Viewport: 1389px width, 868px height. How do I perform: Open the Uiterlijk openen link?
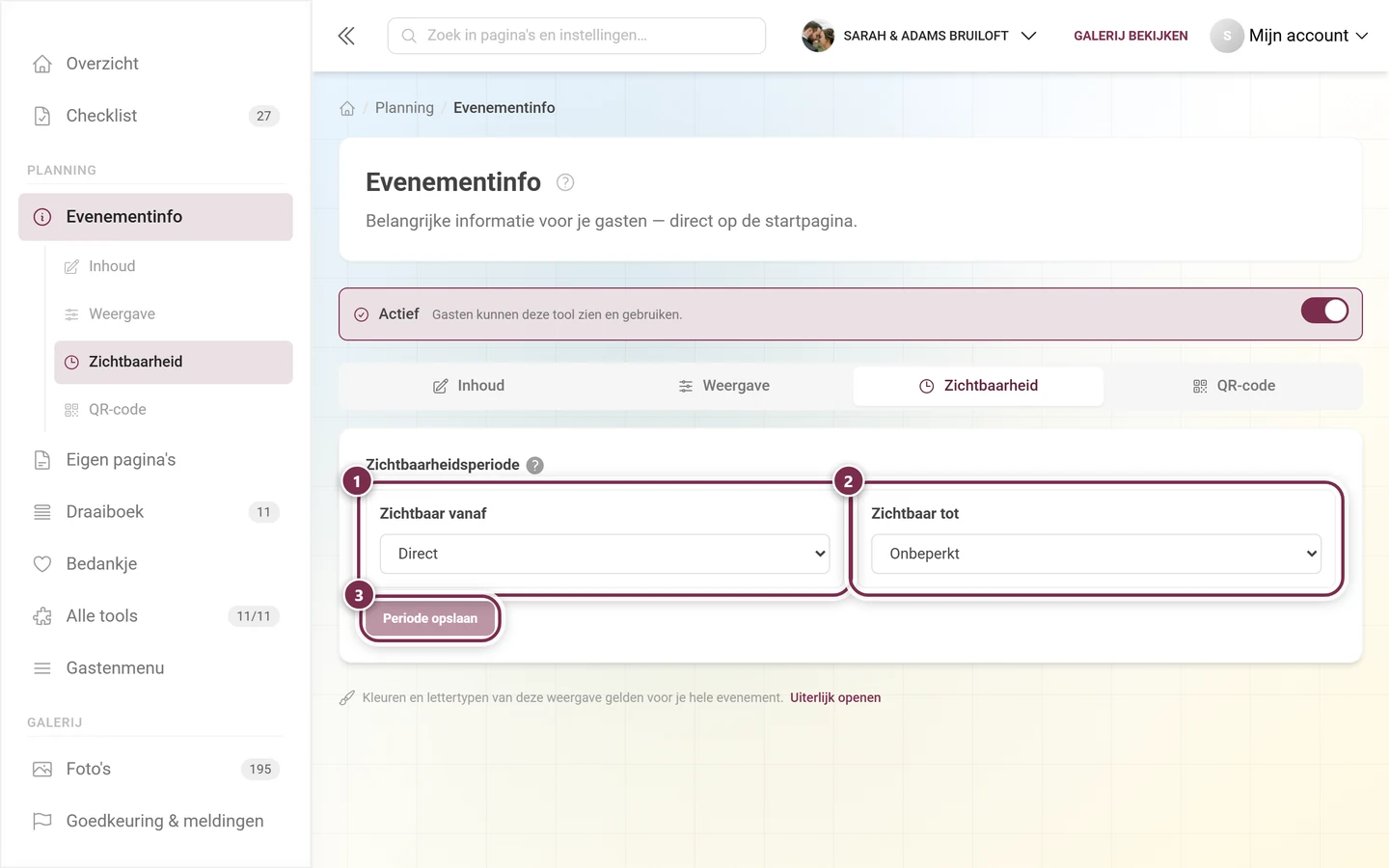(835, 697)
